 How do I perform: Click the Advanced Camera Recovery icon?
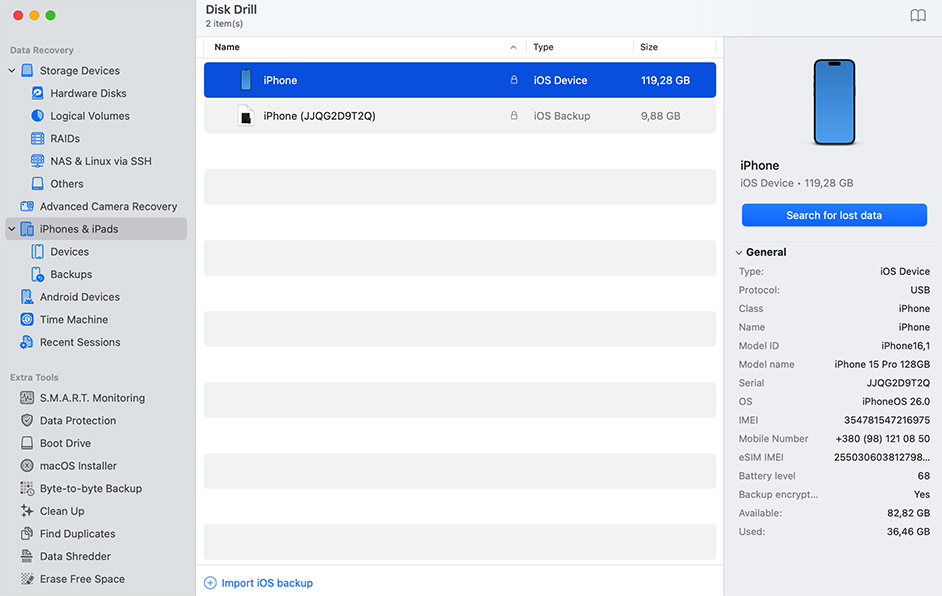(27, 206)
